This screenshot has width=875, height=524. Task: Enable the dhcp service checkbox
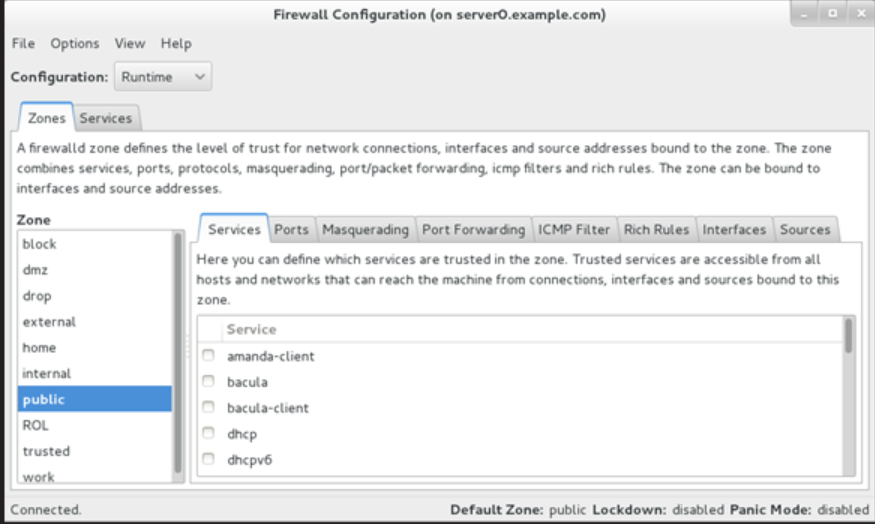[x=208, y=434]
